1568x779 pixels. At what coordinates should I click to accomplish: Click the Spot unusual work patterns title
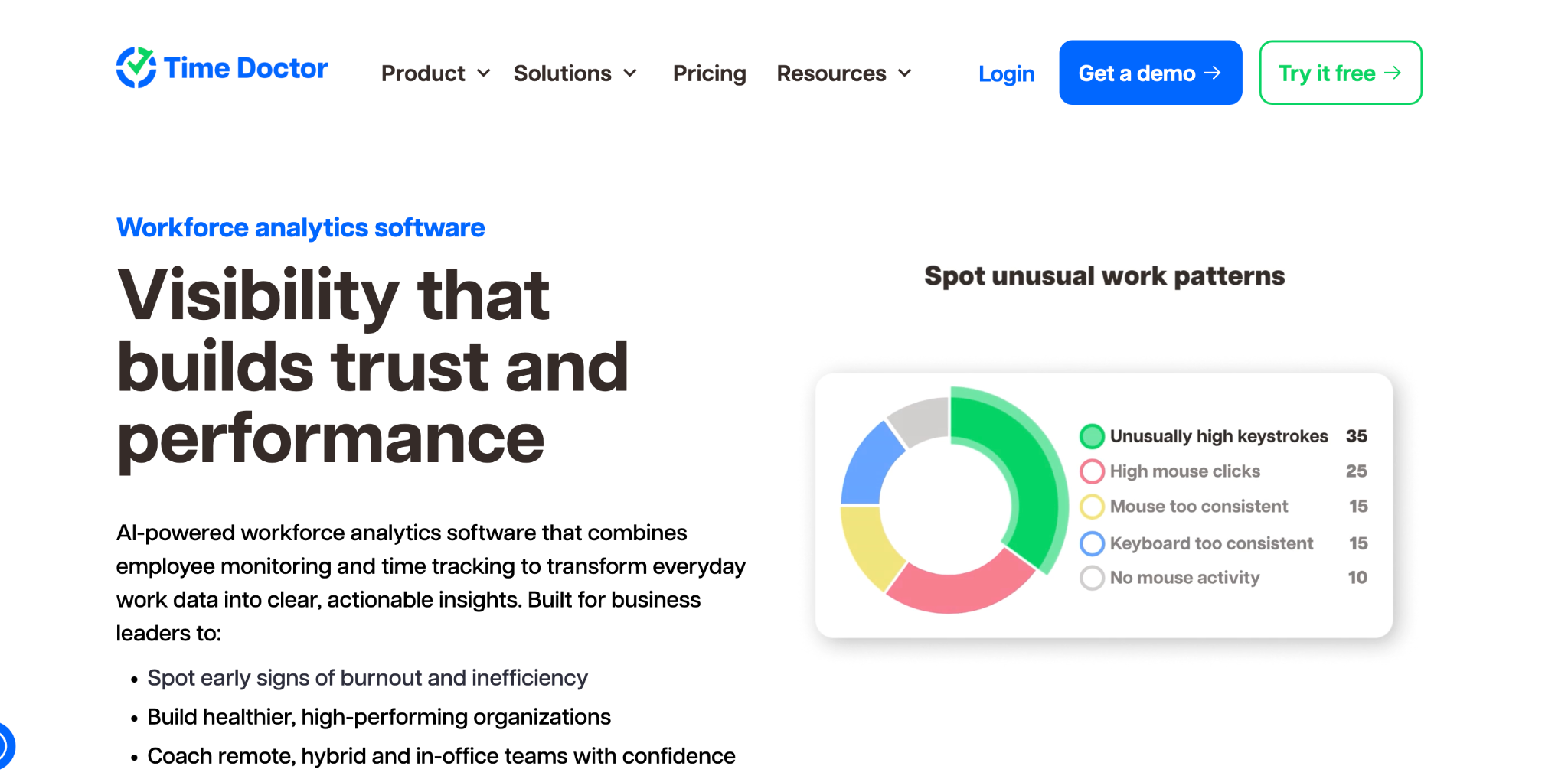(x=1104, y=276)
